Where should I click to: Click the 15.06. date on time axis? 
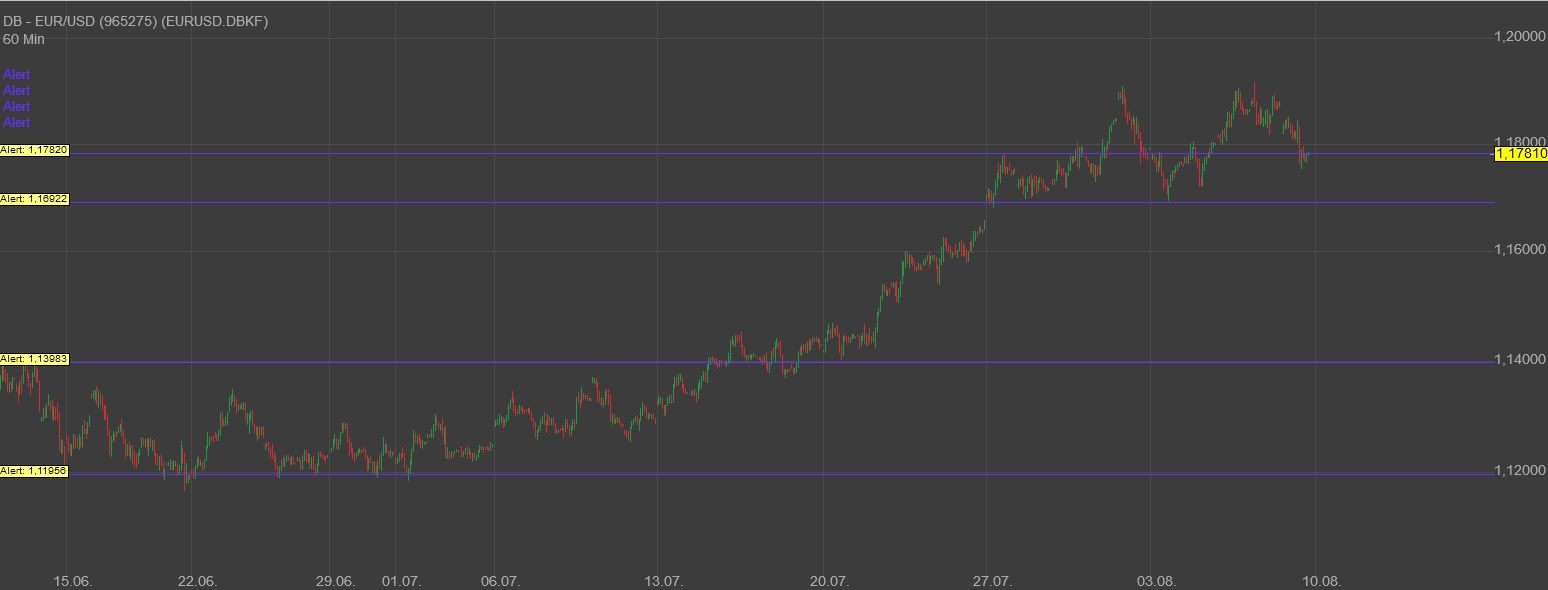[73, 581]
